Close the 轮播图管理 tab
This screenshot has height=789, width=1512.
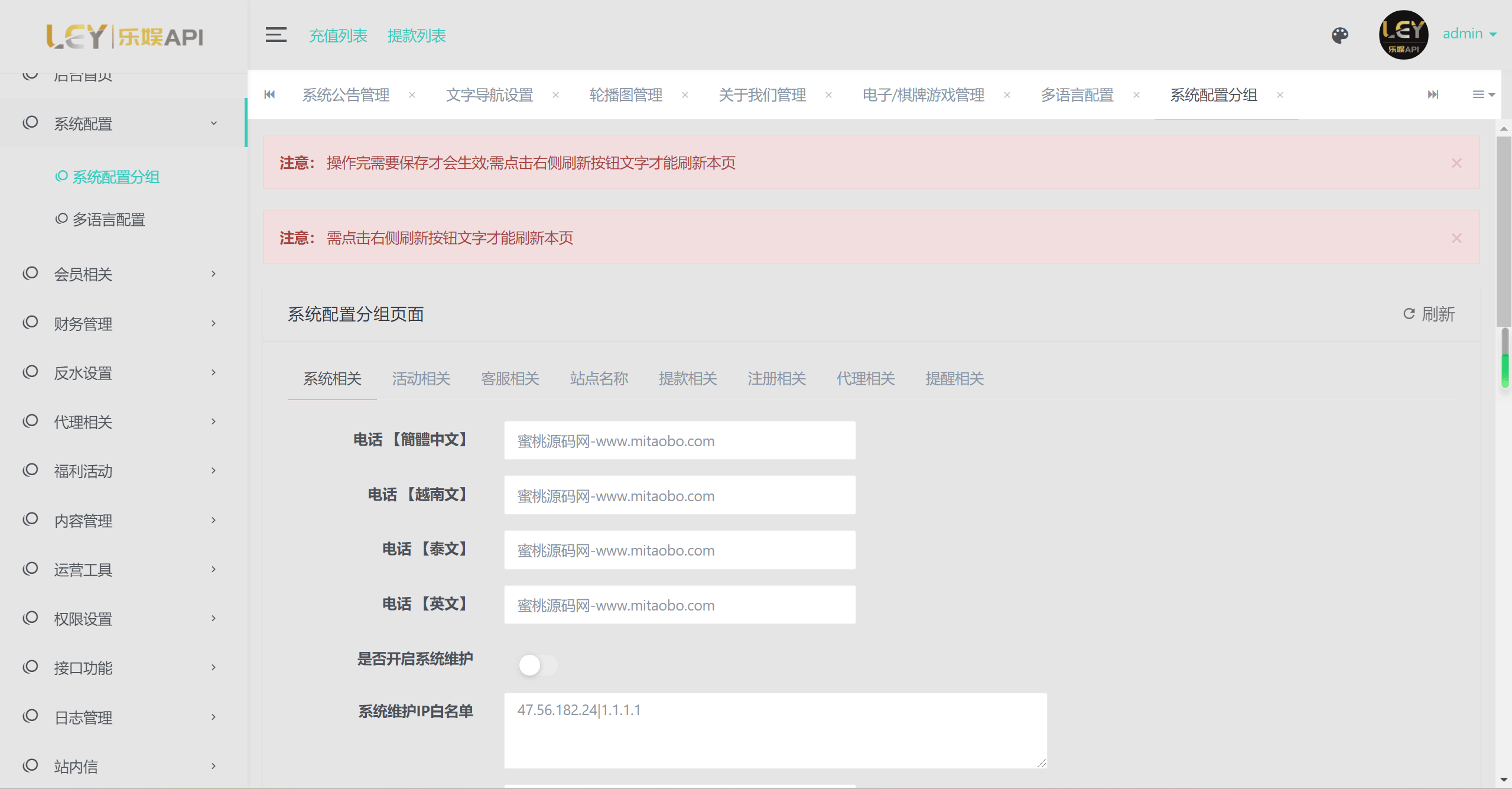click(685, 95)
